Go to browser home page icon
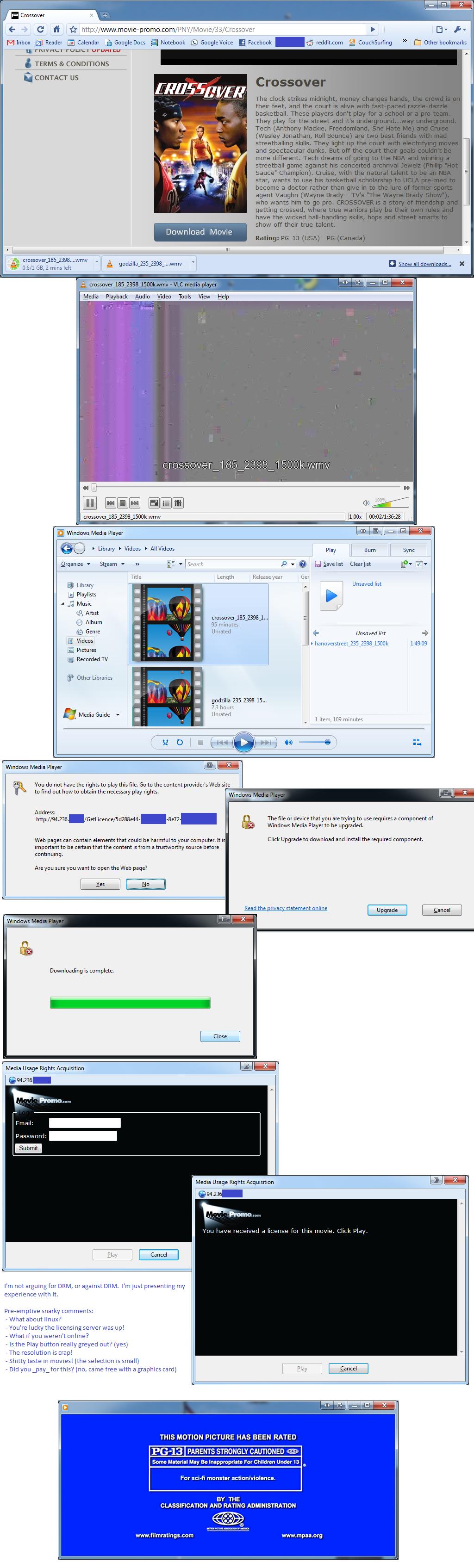The image size is (474, 1568). [56, 29]
